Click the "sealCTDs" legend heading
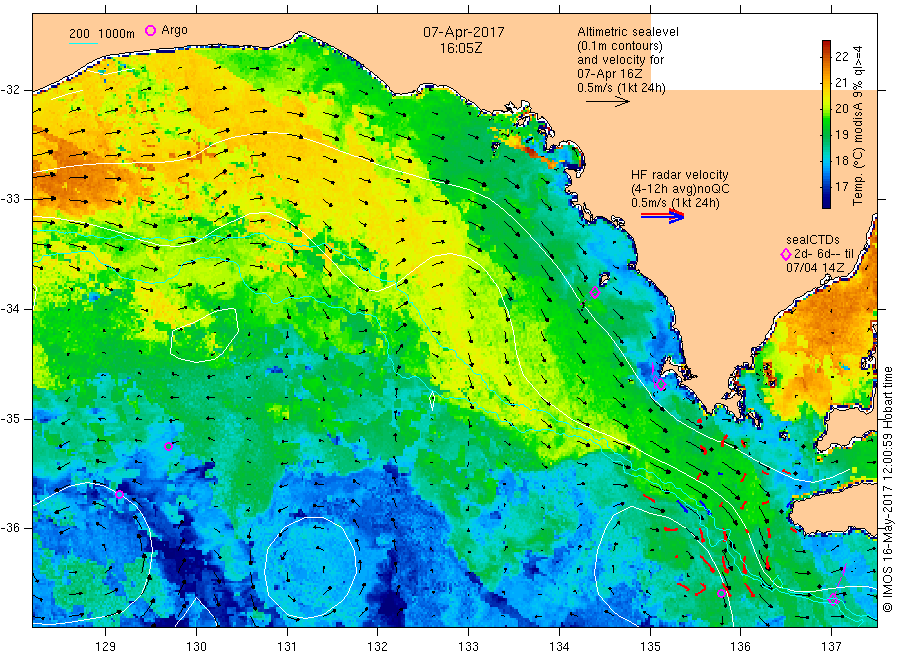 click(813, 240)
